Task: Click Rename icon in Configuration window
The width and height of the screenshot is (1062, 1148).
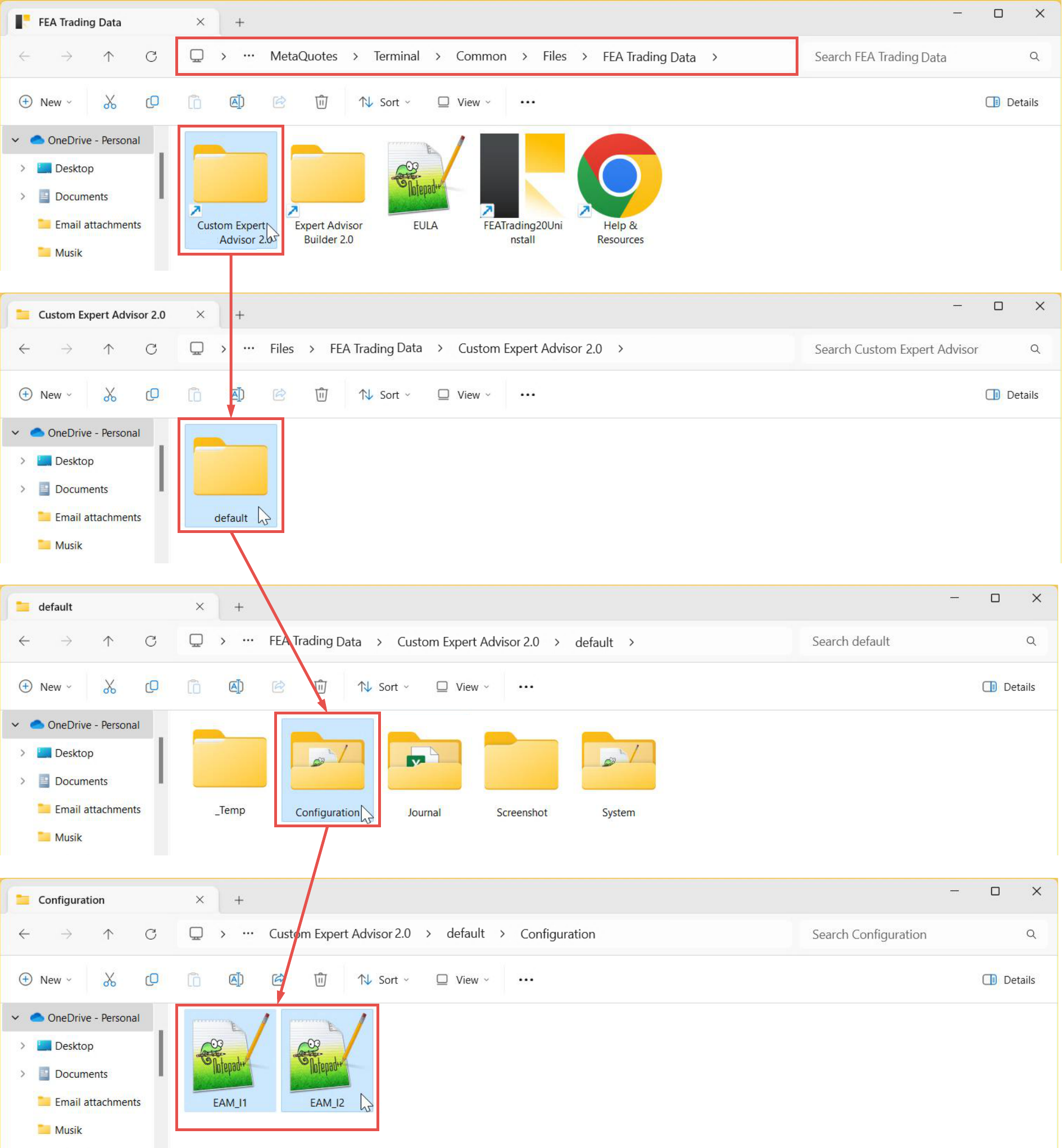Action: tap(236, 980)
